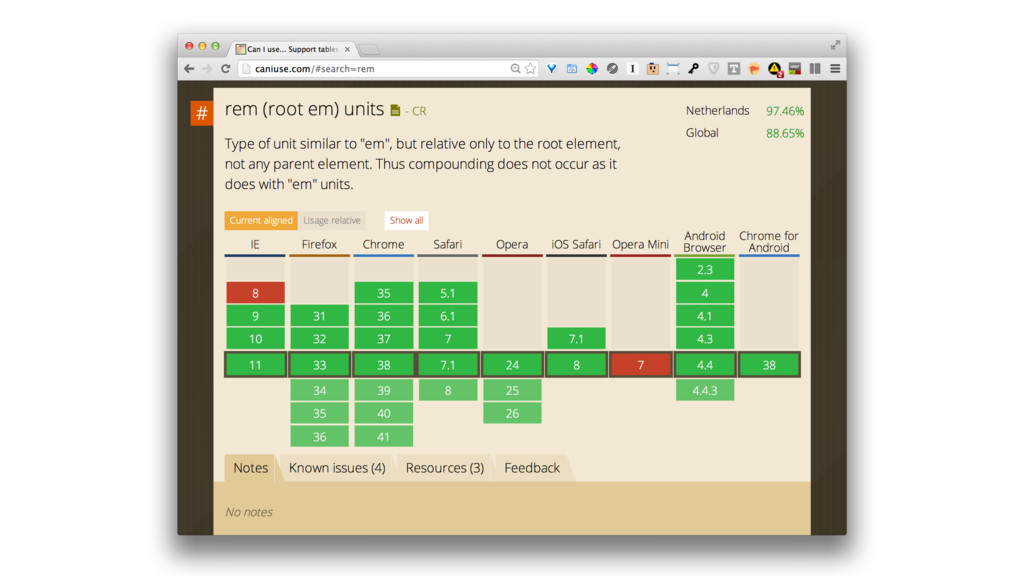Click the Global 88.65% usage figure
The width and height of the screenshot is (1024, 576).
[x=785, y=133]
